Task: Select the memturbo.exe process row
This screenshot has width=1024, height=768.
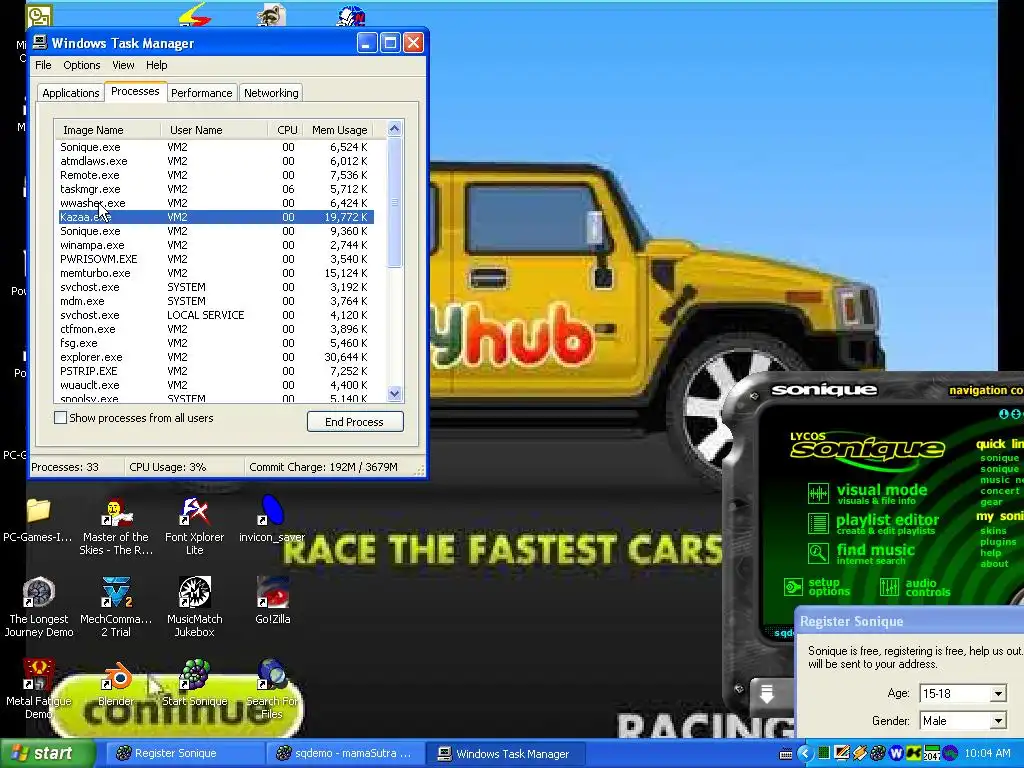Action: pyautogui.click(x=216, y=273)
